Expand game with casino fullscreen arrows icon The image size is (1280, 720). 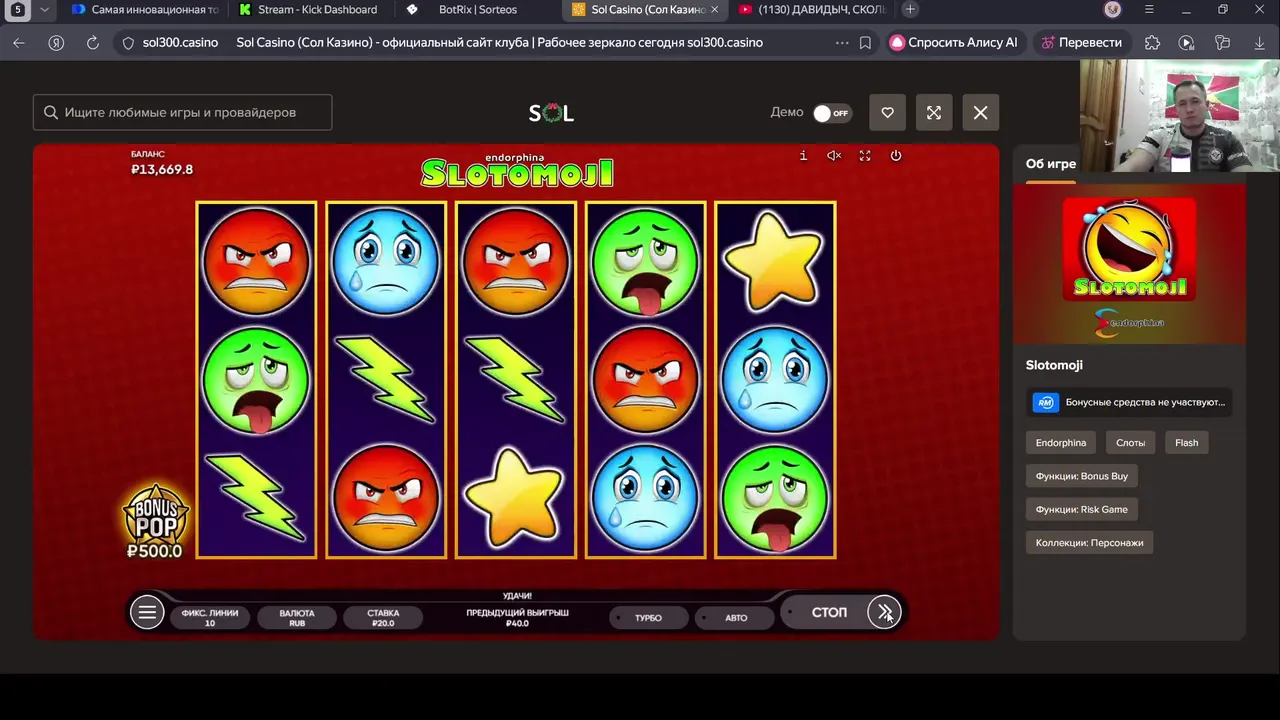tap(934, 113)
